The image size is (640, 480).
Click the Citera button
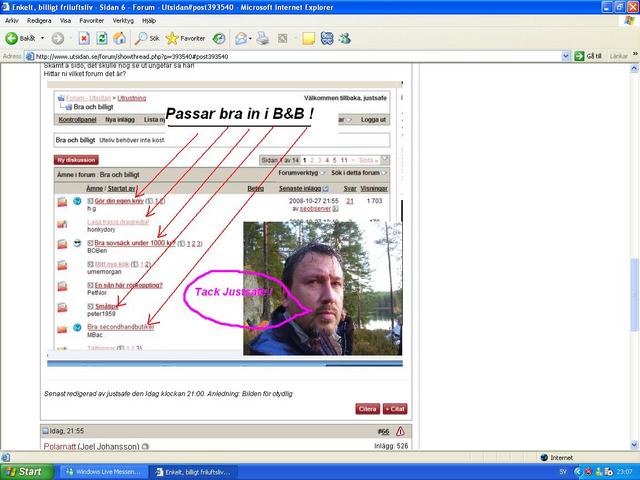[367, 409]
